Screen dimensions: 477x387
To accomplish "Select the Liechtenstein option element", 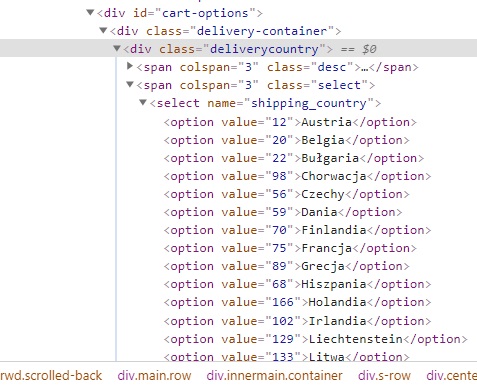I will (x=316, y=339).
